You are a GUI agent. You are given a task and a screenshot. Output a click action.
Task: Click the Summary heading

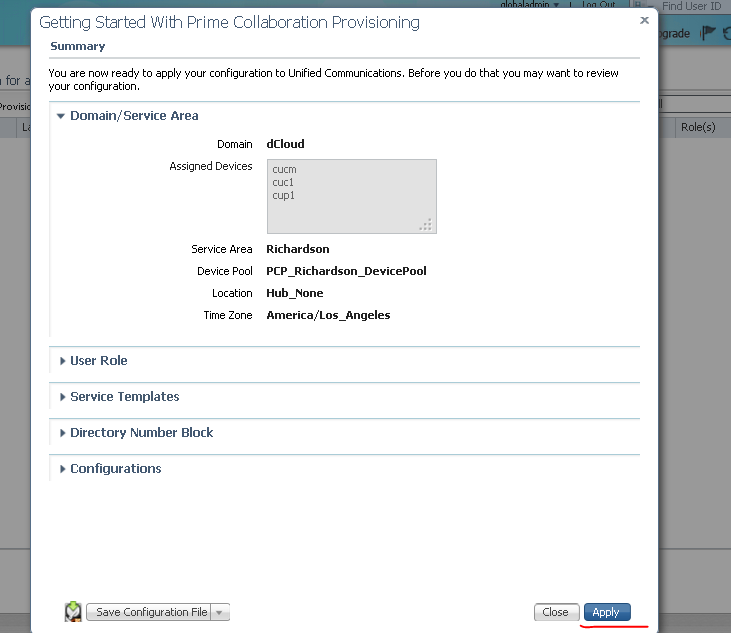pos(78,46)
